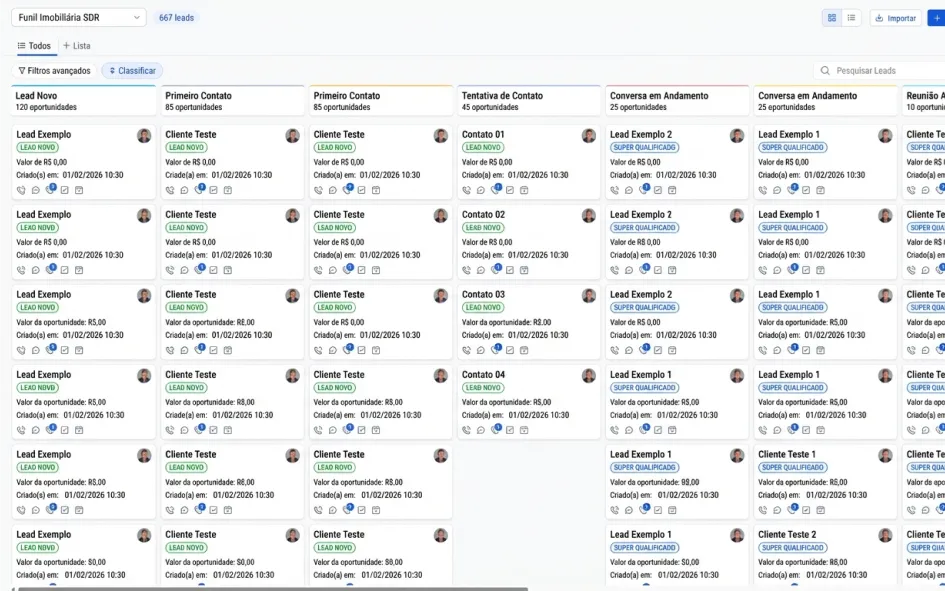Click the task checkbox icon on Contato 03

pyautogui.click(x=510, y=350)
